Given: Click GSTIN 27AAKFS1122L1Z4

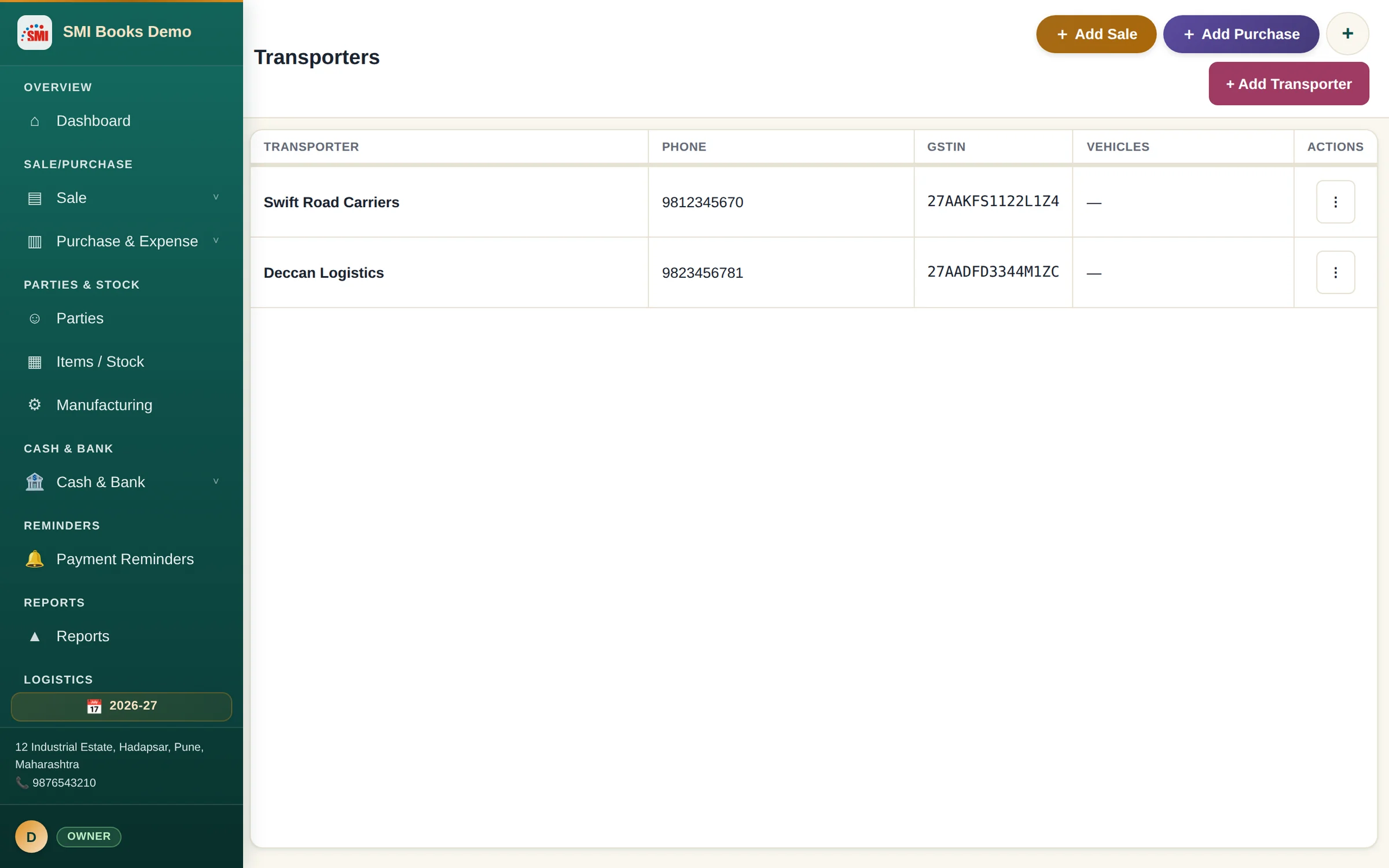Looking at the screenshot, I should point(993,201).
